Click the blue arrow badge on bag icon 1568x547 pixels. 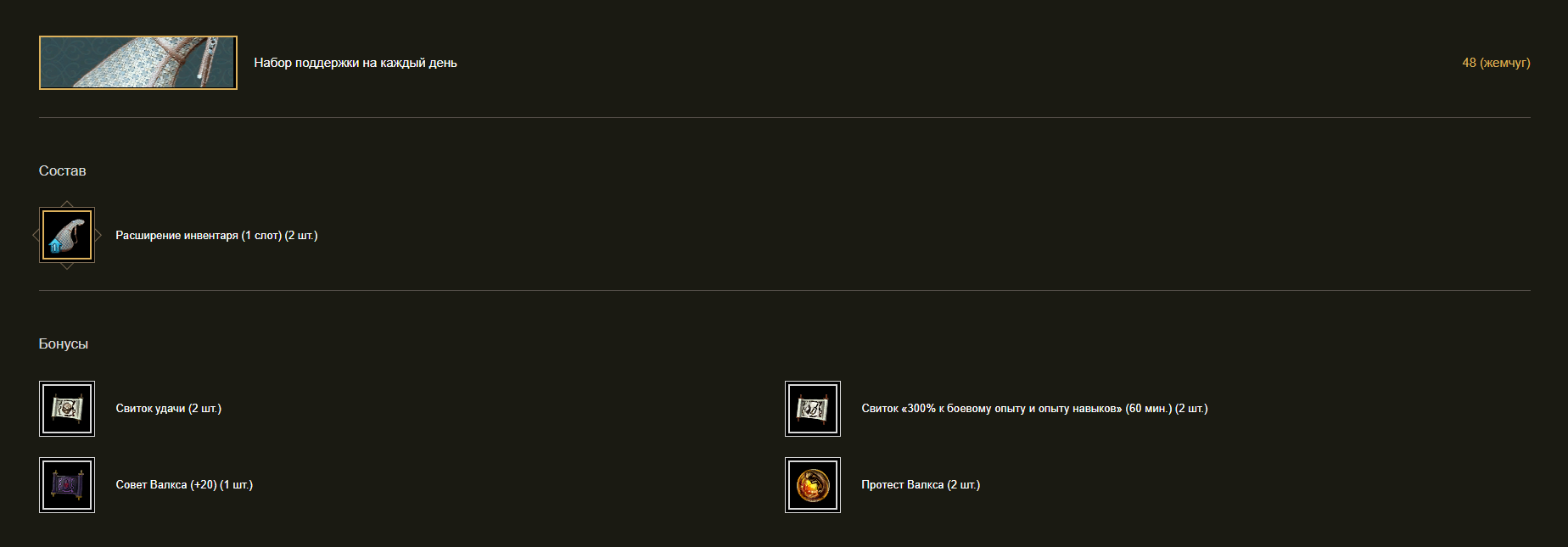55,247
